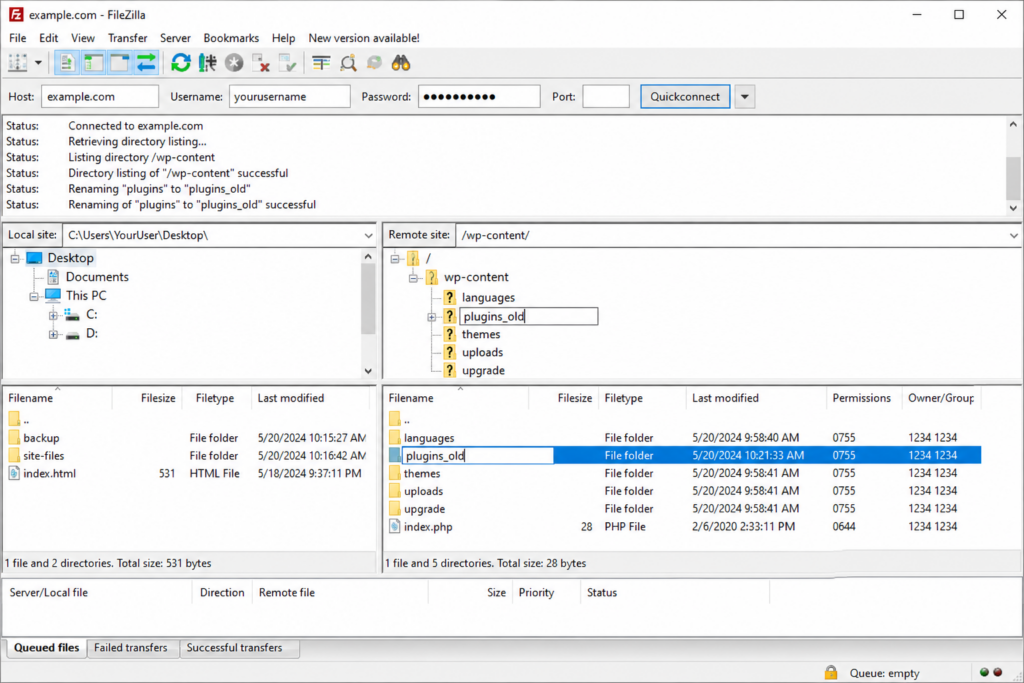Open the Edit menu

pyautogui.click(x=48, y=38)
